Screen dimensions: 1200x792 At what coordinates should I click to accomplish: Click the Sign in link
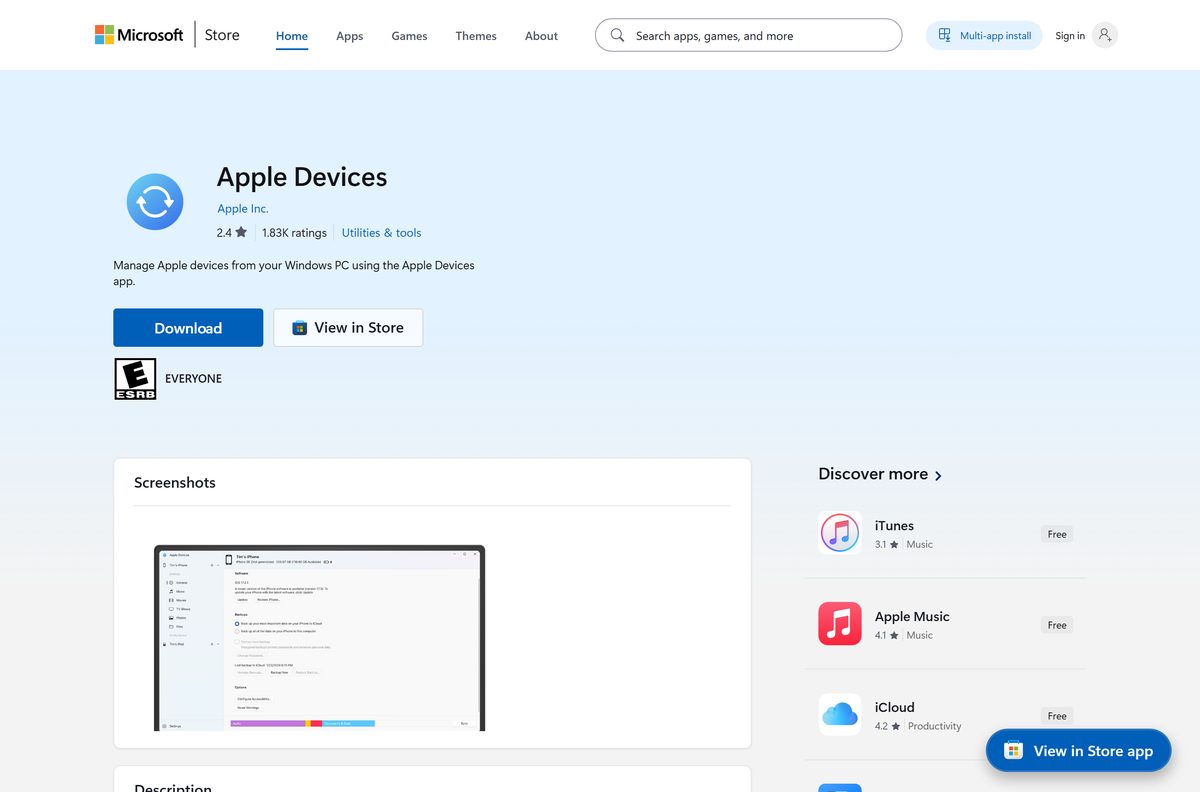(1070, 36)
